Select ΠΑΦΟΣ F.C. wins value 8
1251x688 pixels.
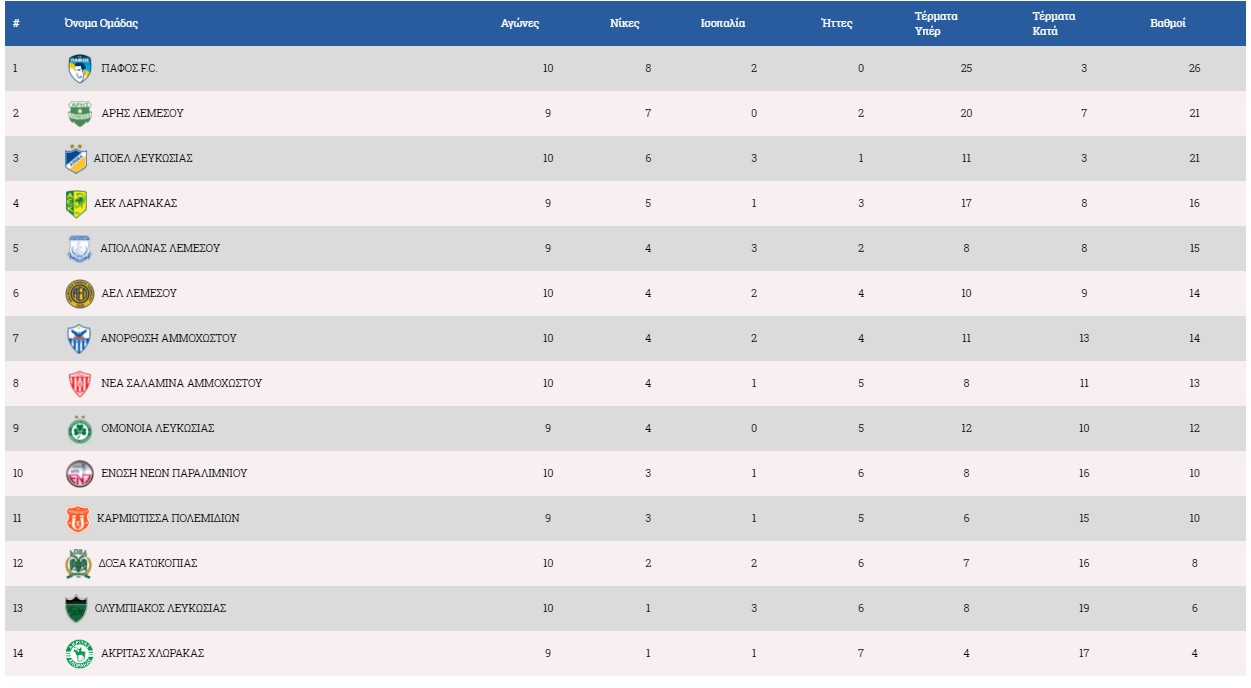[x=648, y=68]
